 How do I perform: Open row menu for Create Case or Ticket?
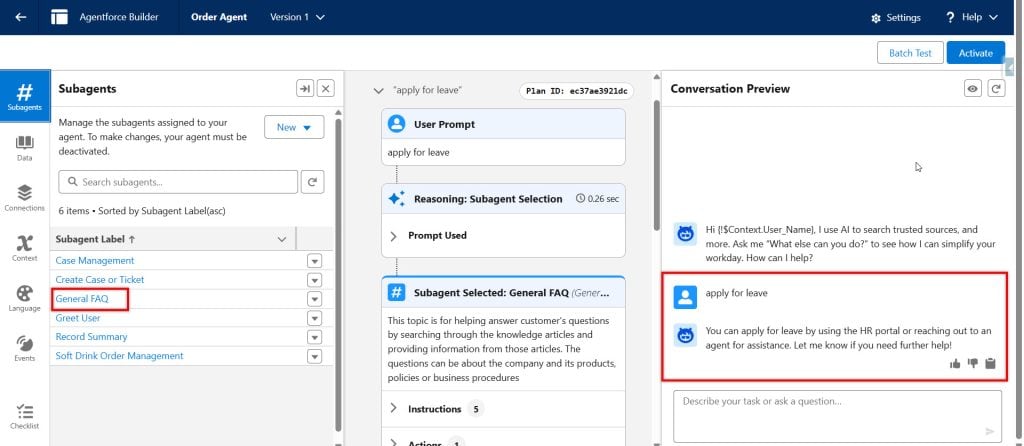[x=315, y=280]
